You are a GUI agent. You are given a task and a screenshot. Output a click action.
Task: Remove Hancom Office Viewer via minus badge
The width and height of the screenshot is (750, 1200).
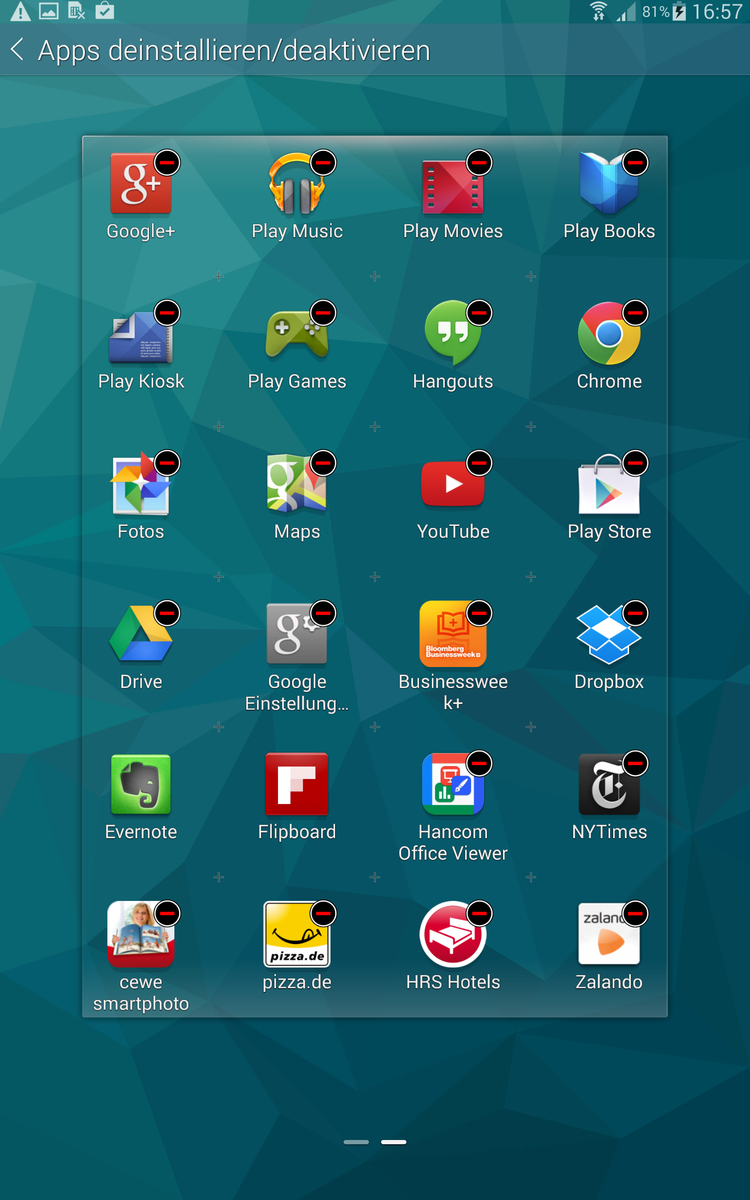click(479, 763)
